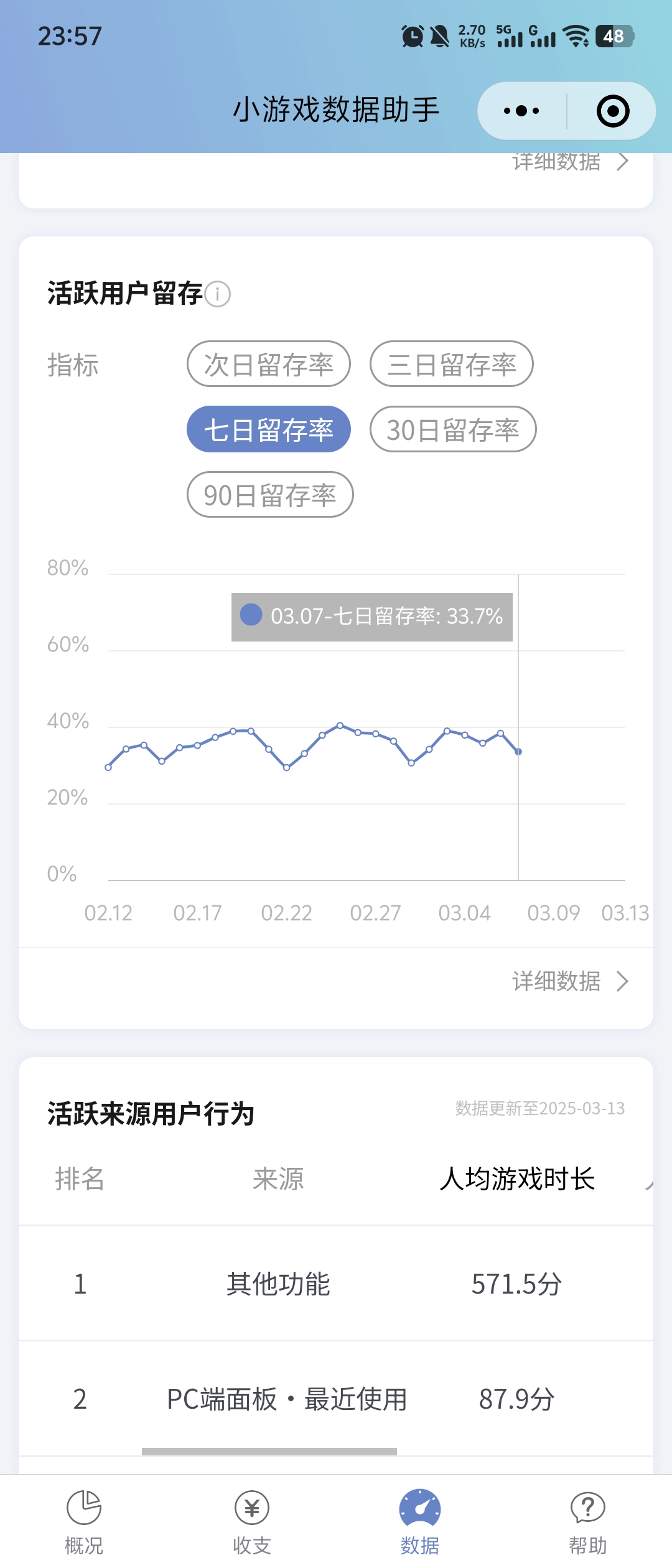Open the top partially hidden 详细数据 chevron
The image size is (672, 1568).
(570, 162)
